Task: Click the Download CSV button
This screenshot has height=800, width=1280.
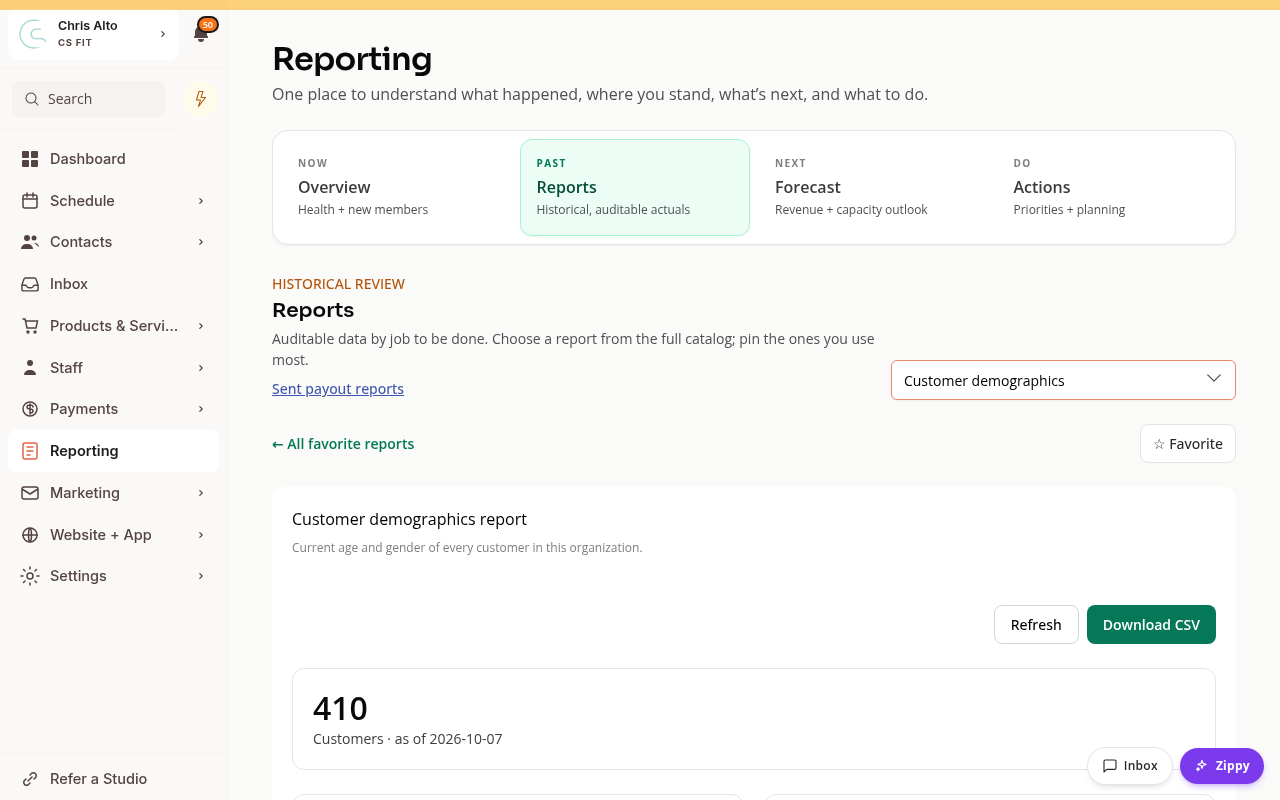Action: (1151, 624)
